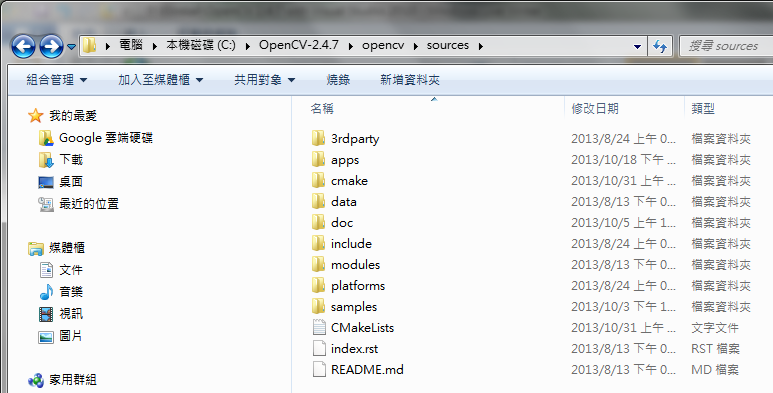Open the 音樂 library
Image resolution: width=773 pixels, height=393 pixels.
(71, 292)
